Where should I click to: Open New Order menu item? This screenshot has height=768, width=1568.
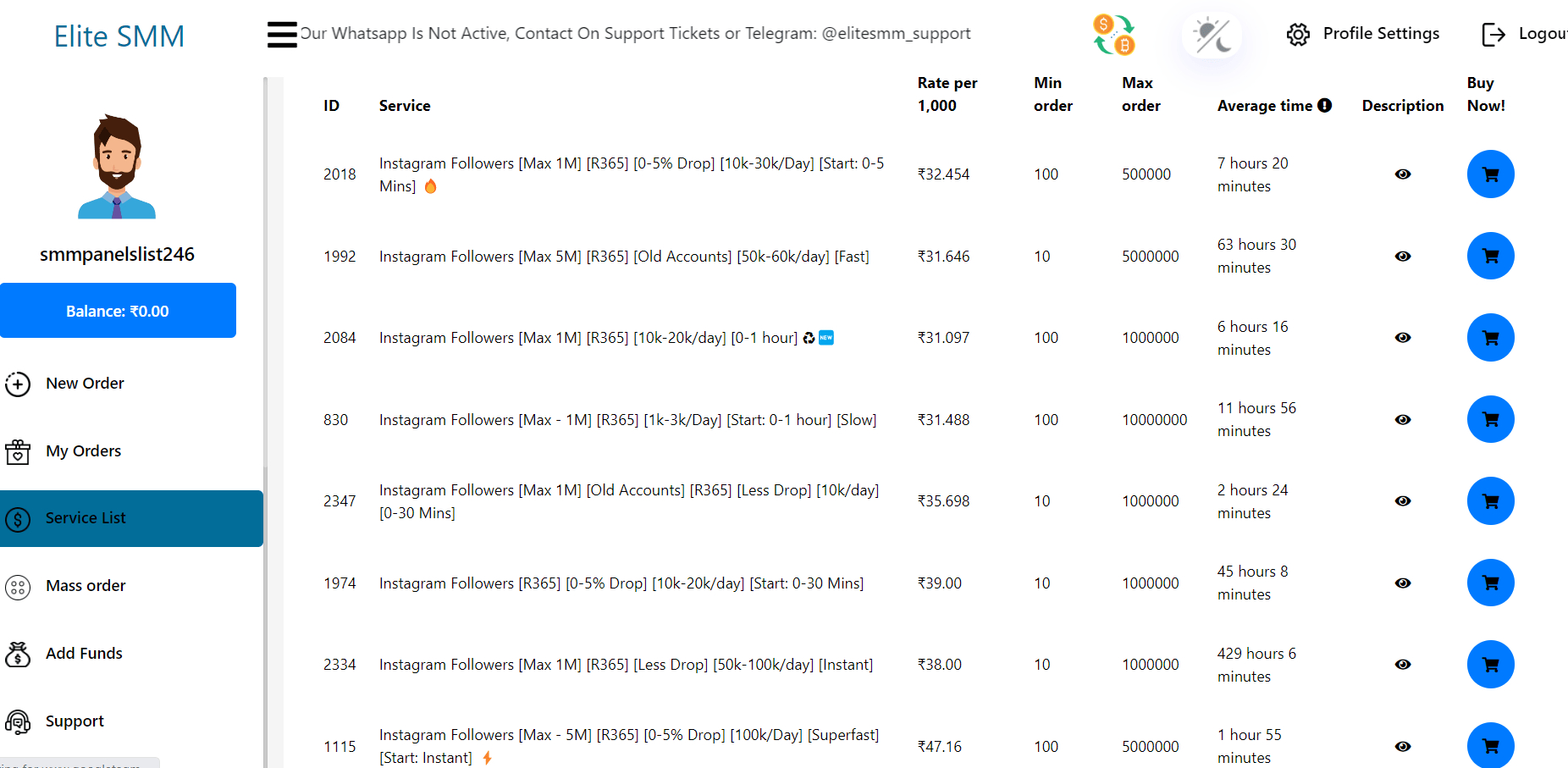(85, 384)
